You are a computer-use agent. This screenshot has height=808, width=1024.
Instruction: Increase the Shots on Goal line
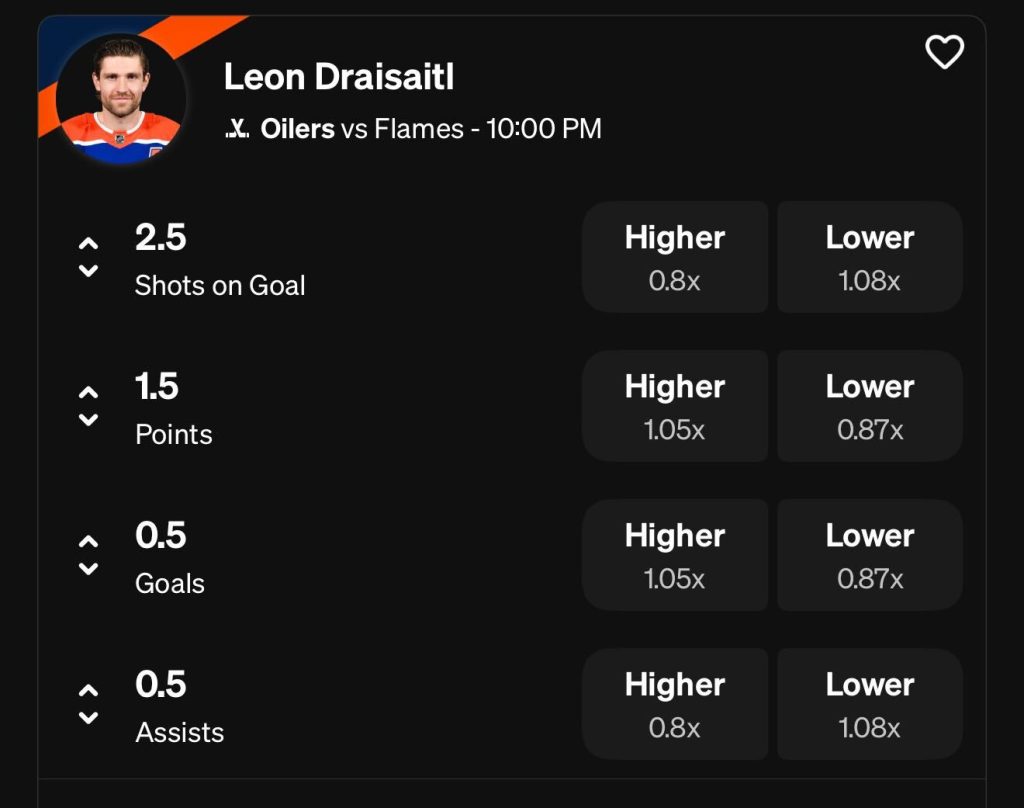click(88, 243)
